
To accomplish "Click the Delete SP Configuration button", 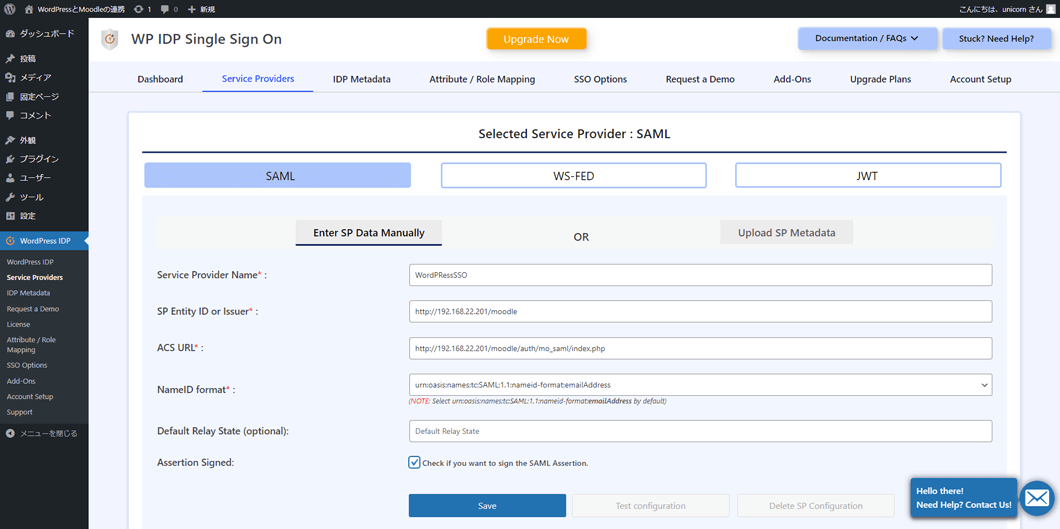I will (816, 505).
